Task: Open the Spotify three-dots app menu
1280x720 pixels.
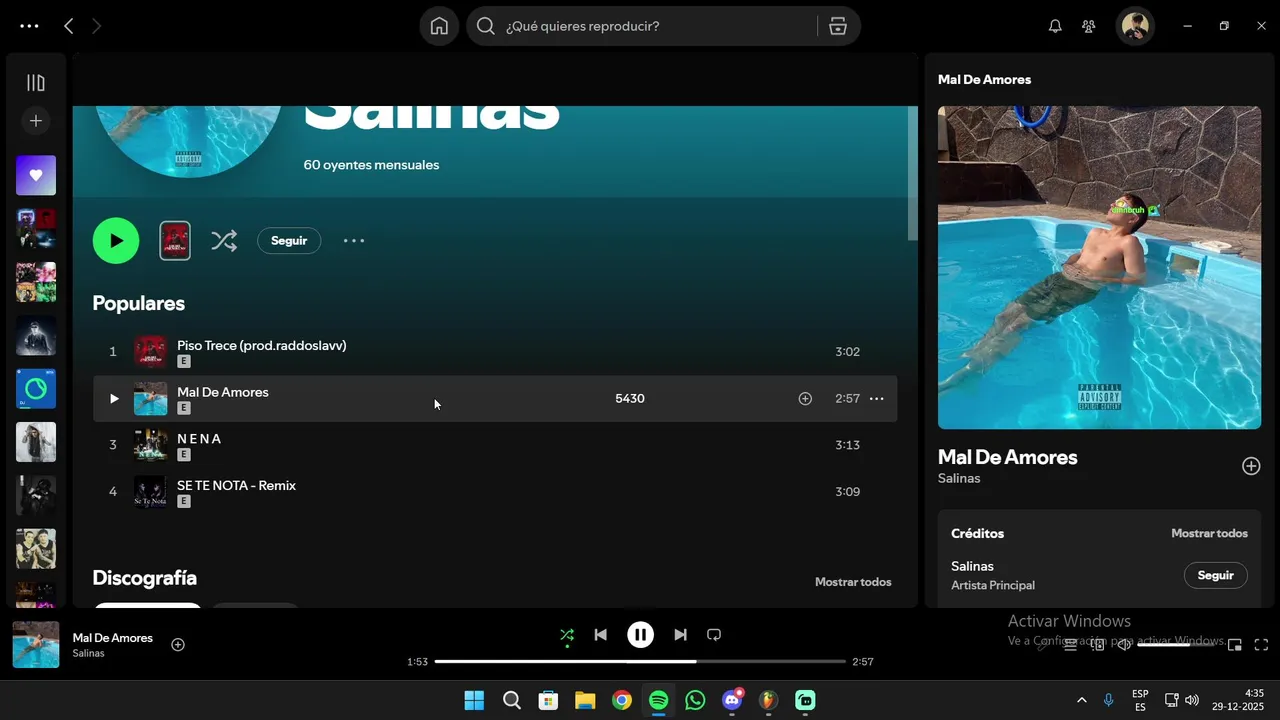Action: point(29,27)
